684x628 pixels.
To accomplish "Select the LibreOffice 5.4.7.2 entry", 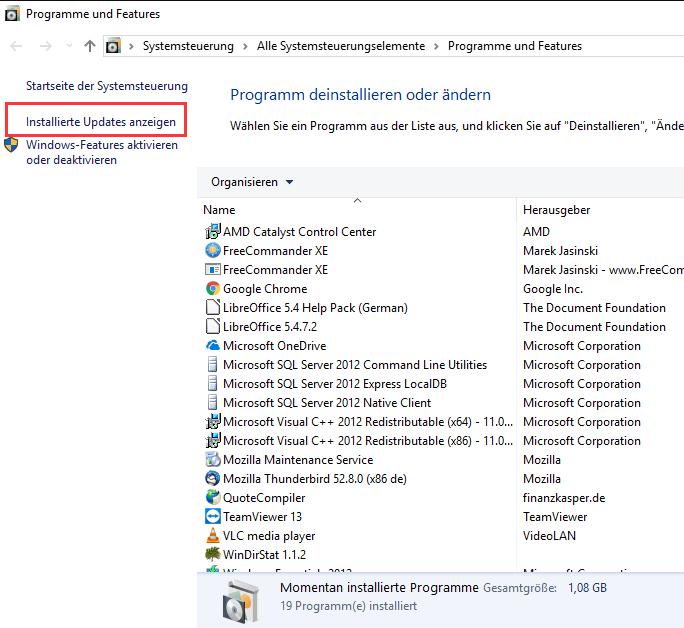I will pos(270,327).
